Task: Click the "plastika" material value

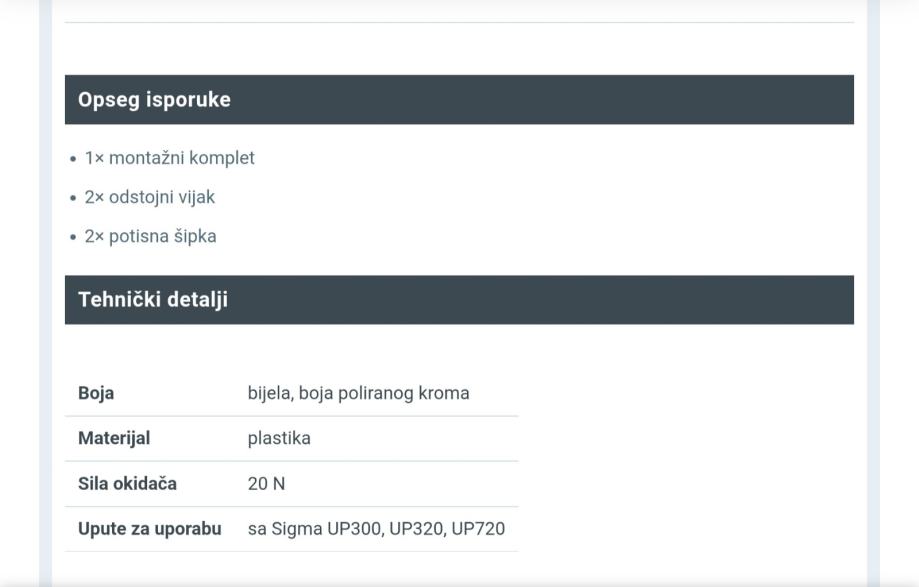Action: 279,438
